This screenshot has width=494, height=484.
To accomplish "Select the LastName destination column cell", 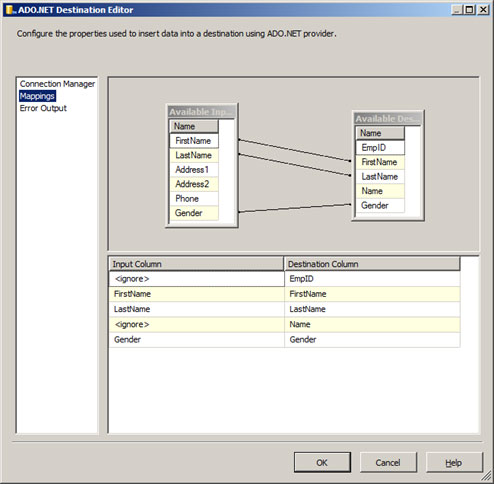I will point(372,309).
